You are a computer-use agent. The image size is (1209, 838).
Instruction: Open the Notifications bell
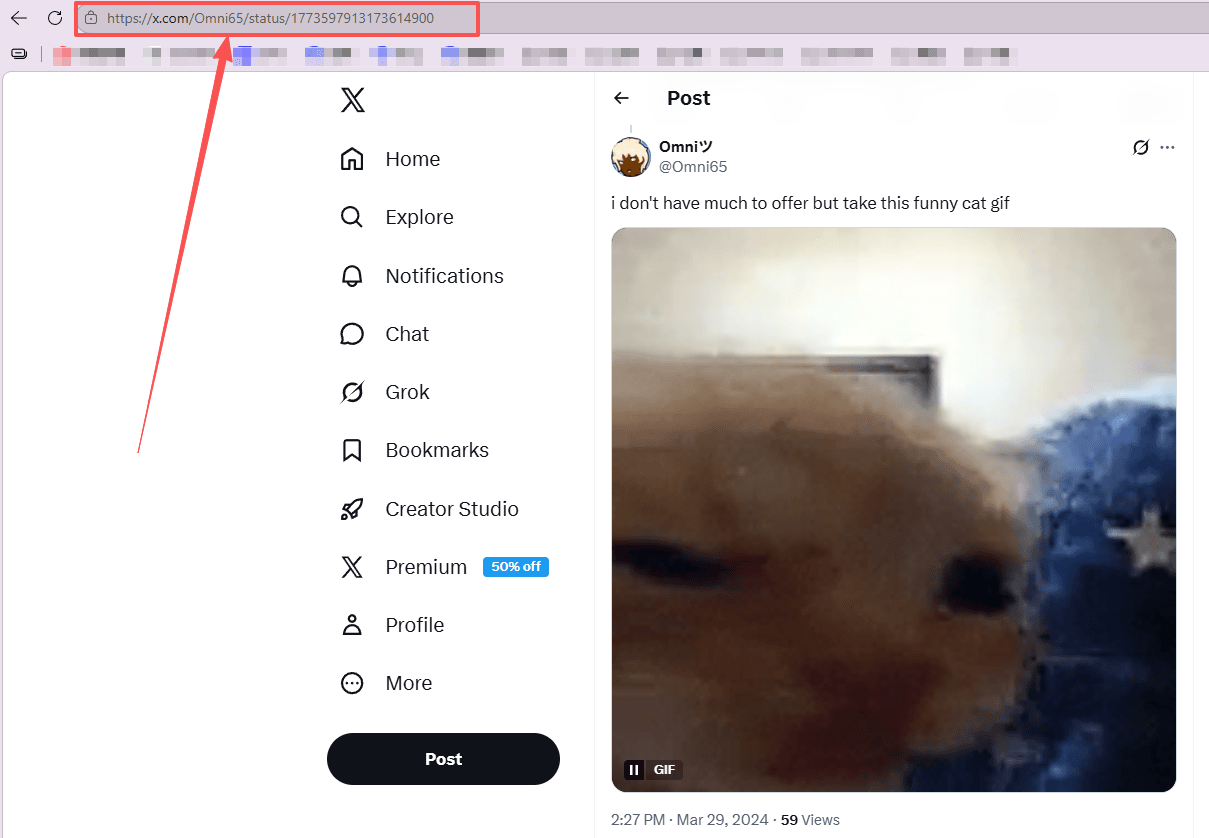pyautogui.click(x=422, y=276)
